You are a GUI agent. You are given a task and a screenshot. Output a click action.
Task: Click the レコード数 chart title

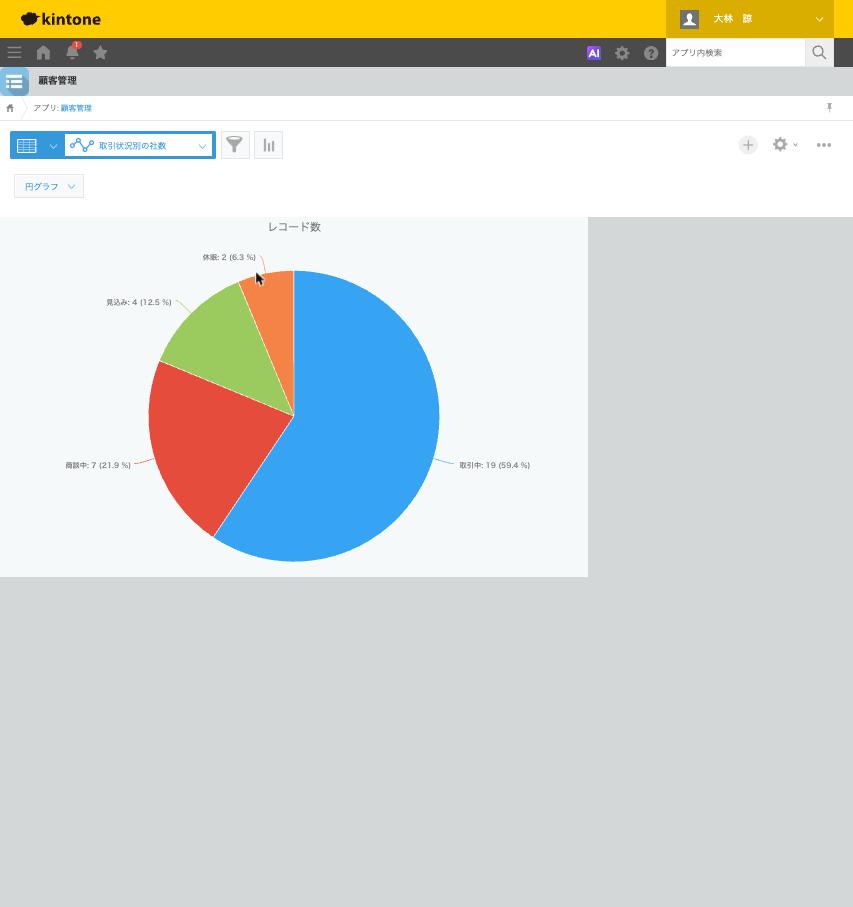[294, 227]
